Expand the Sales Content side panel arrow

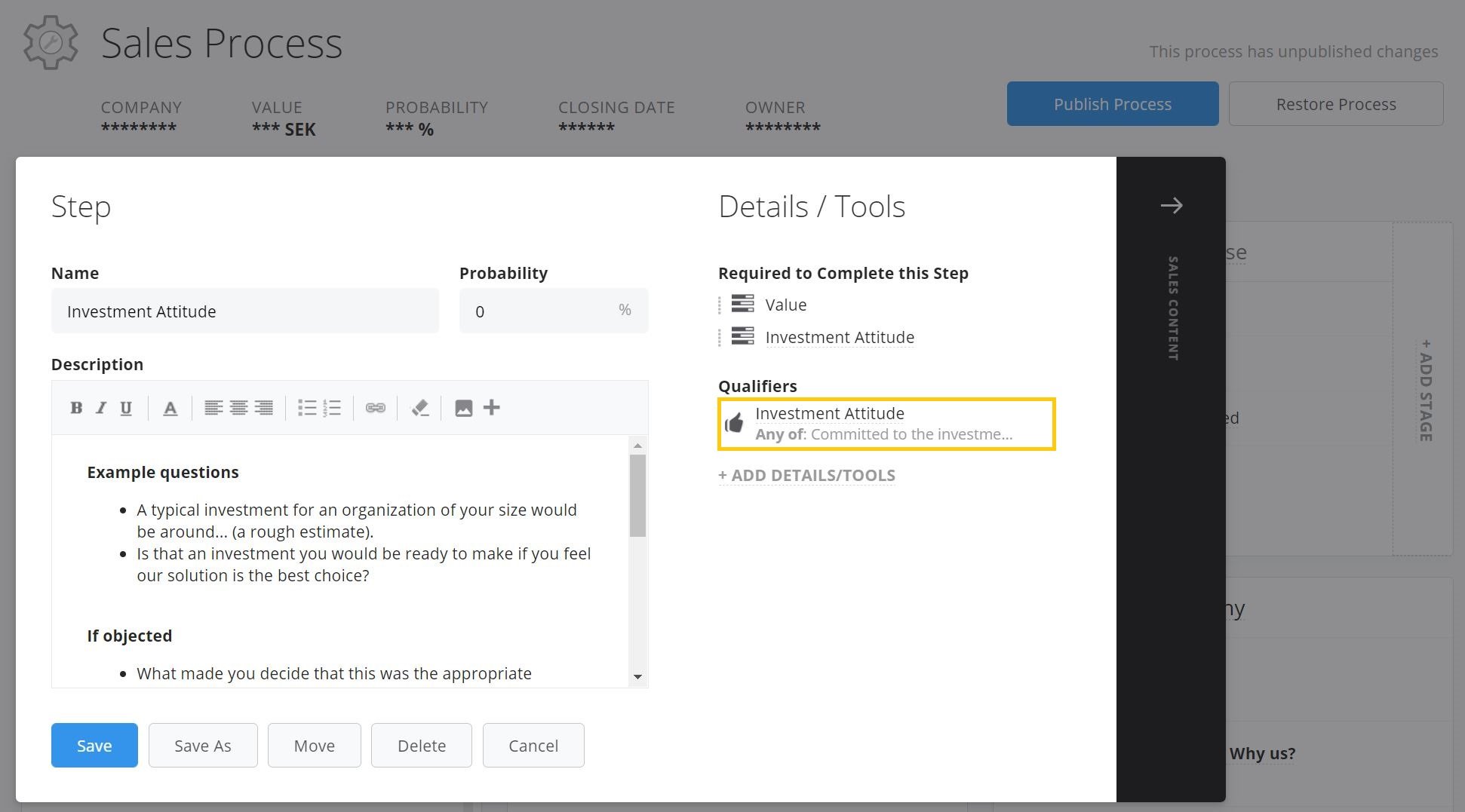click(1171, 205)
